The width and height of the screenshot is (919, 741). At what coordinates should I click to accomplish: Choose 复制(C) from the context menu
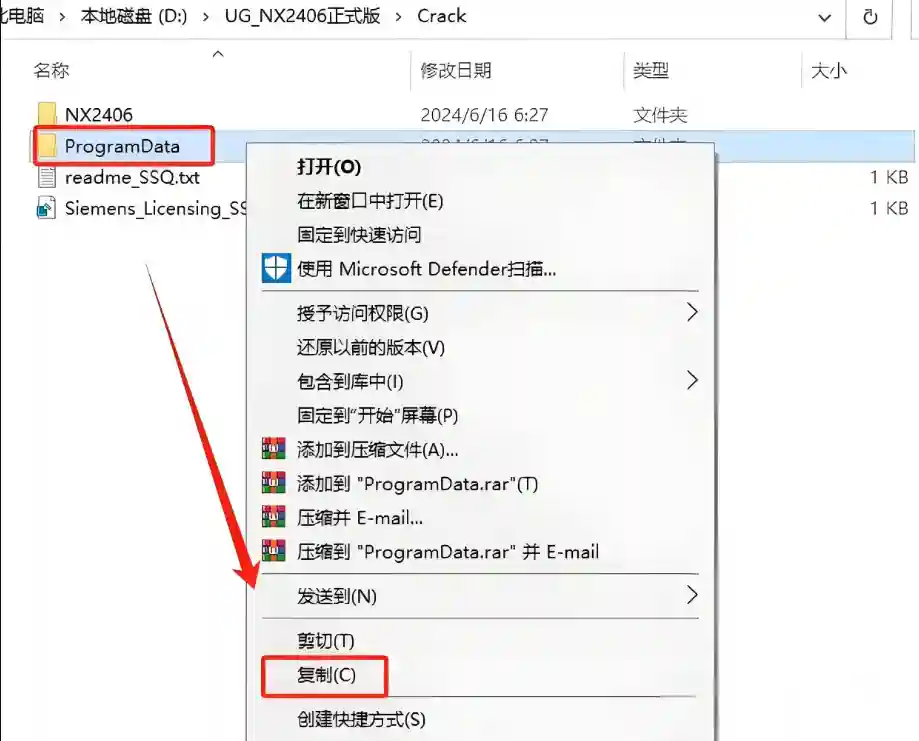click(x=326, y=675)
